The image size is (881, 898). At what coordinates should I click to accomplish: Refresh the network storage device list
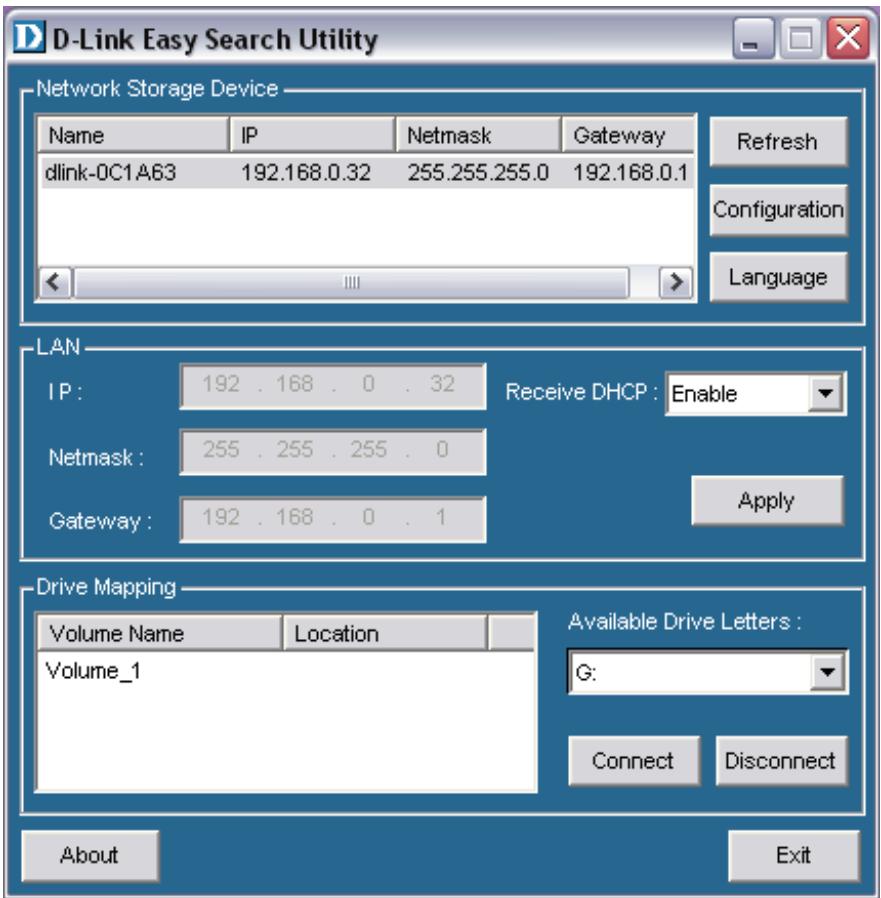pos(778,141)
